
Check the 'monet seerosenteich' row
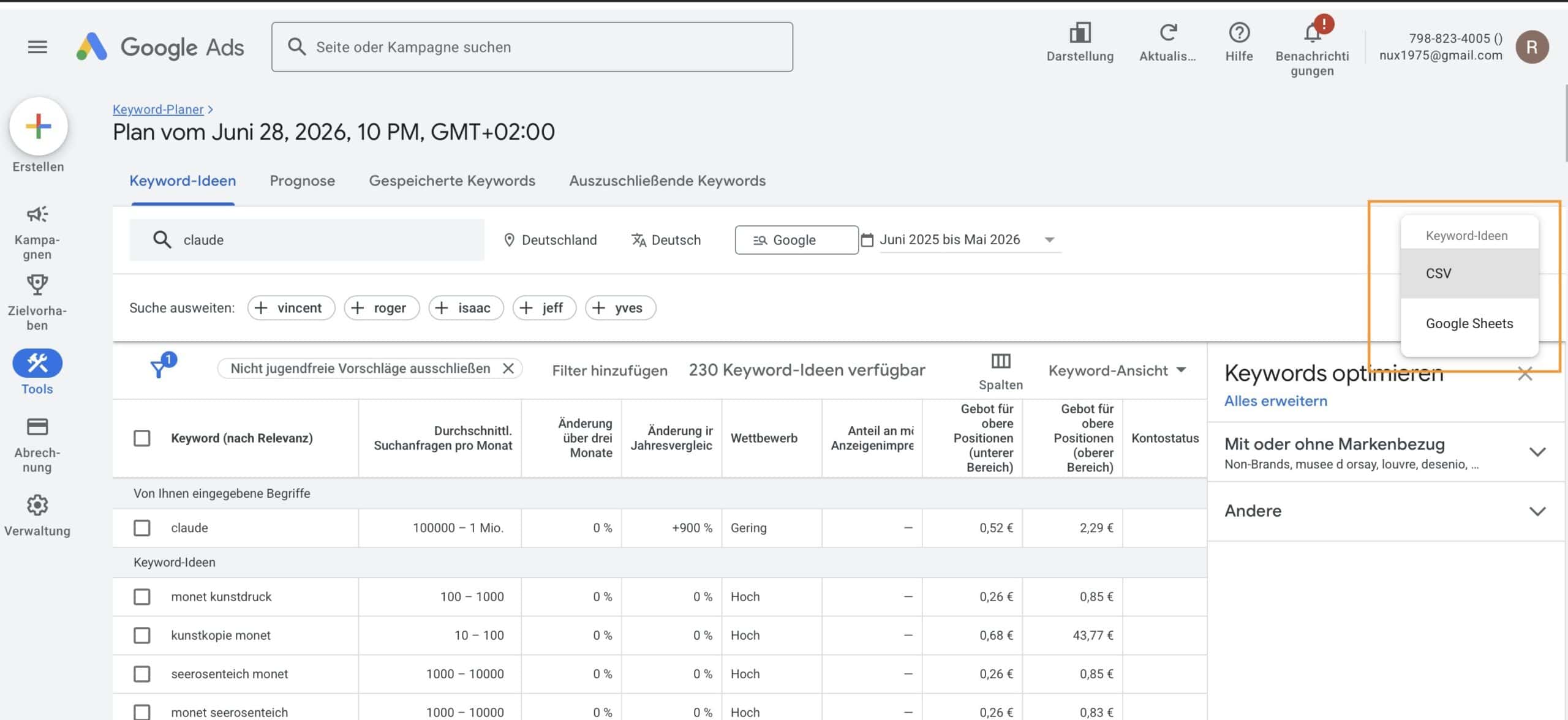[x=142, y=712]
